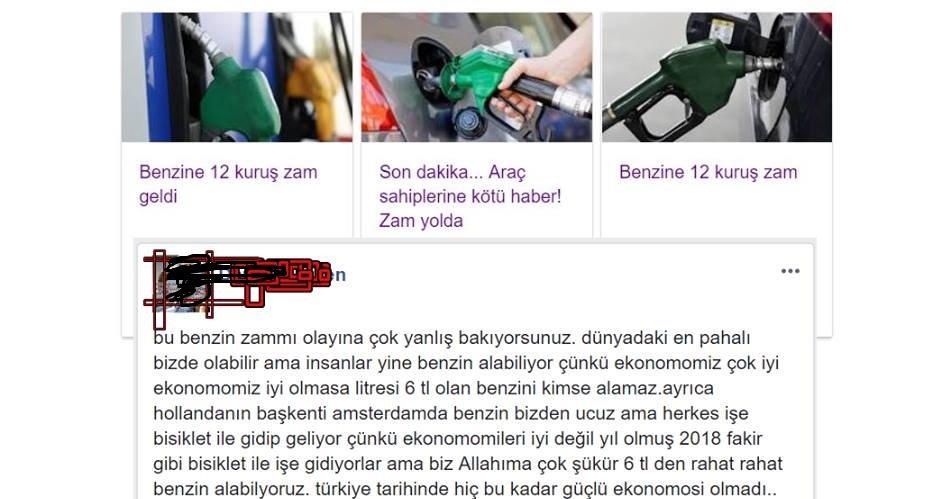
Task: Click the post line 'ekonomomiz iyi olmasa litresi'
Action: (x=433, y=389)
